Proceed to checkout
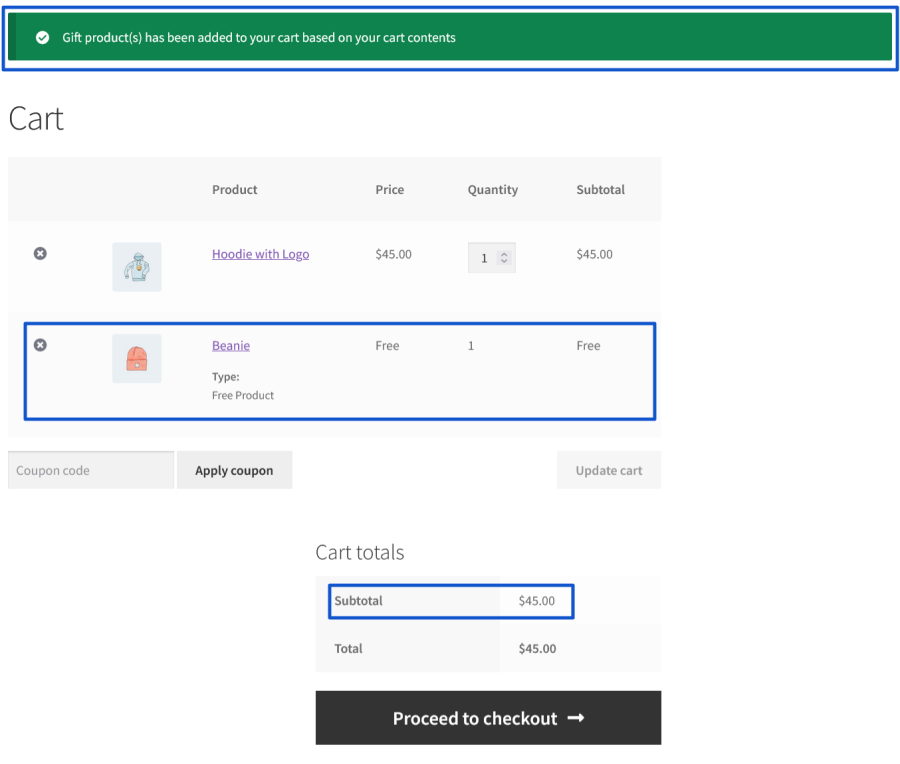Screen dimensions: 900x764 (474, 718)
